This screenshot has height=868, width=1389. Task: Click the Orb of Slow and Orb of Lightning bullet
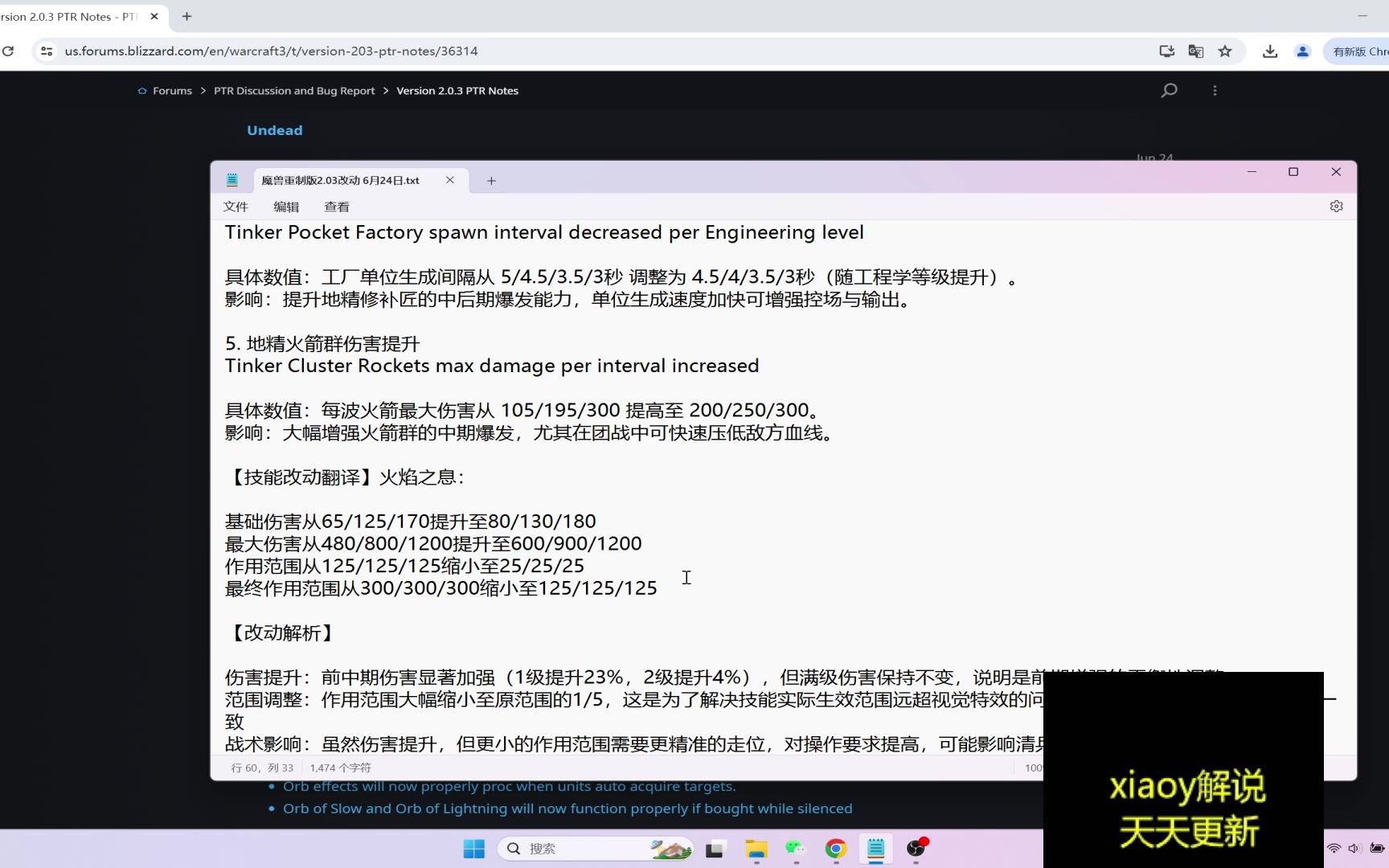coord(567,809)
